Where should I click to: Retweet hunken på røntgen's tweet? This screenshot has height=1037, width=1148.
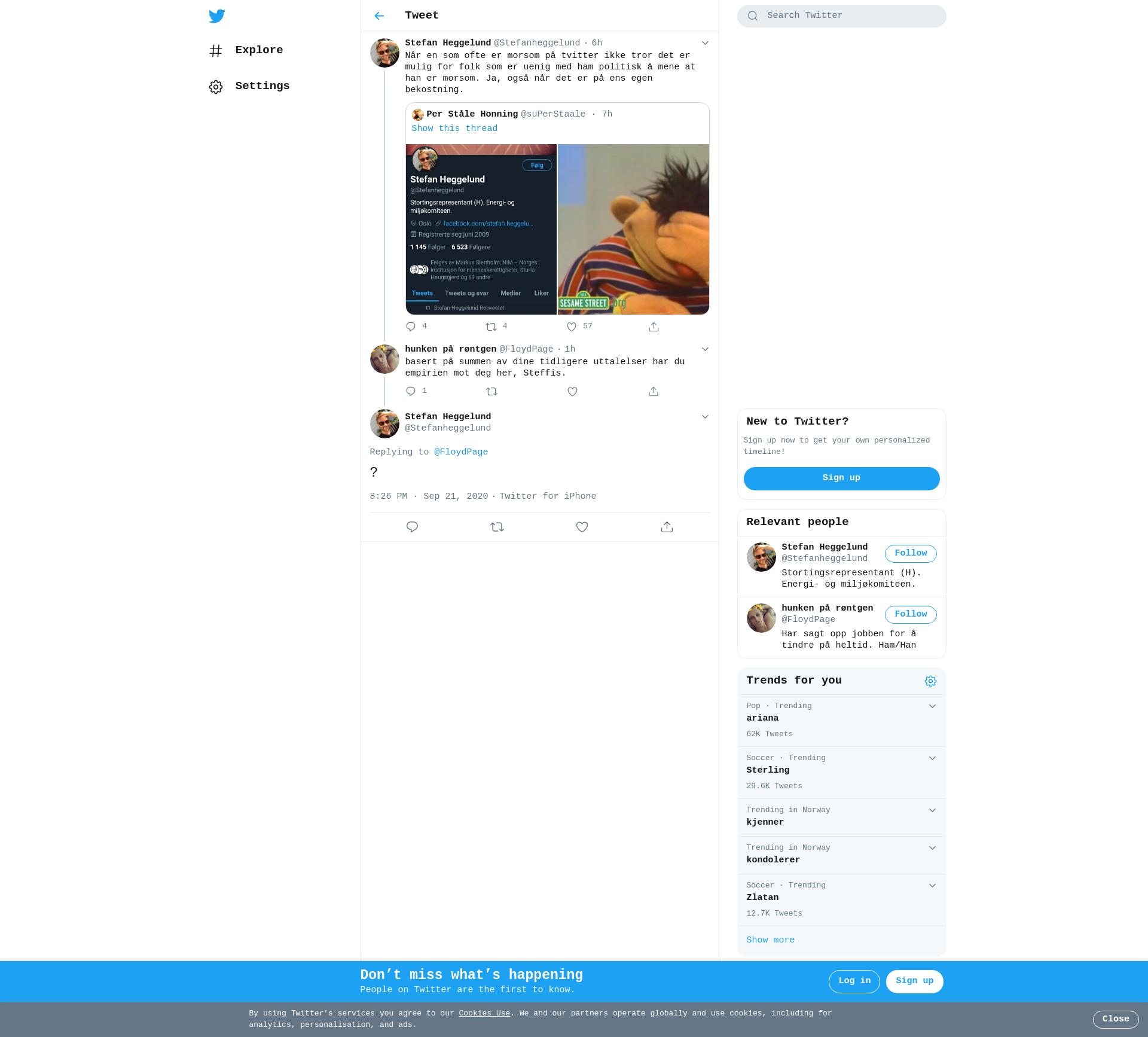tap(491, 391)
